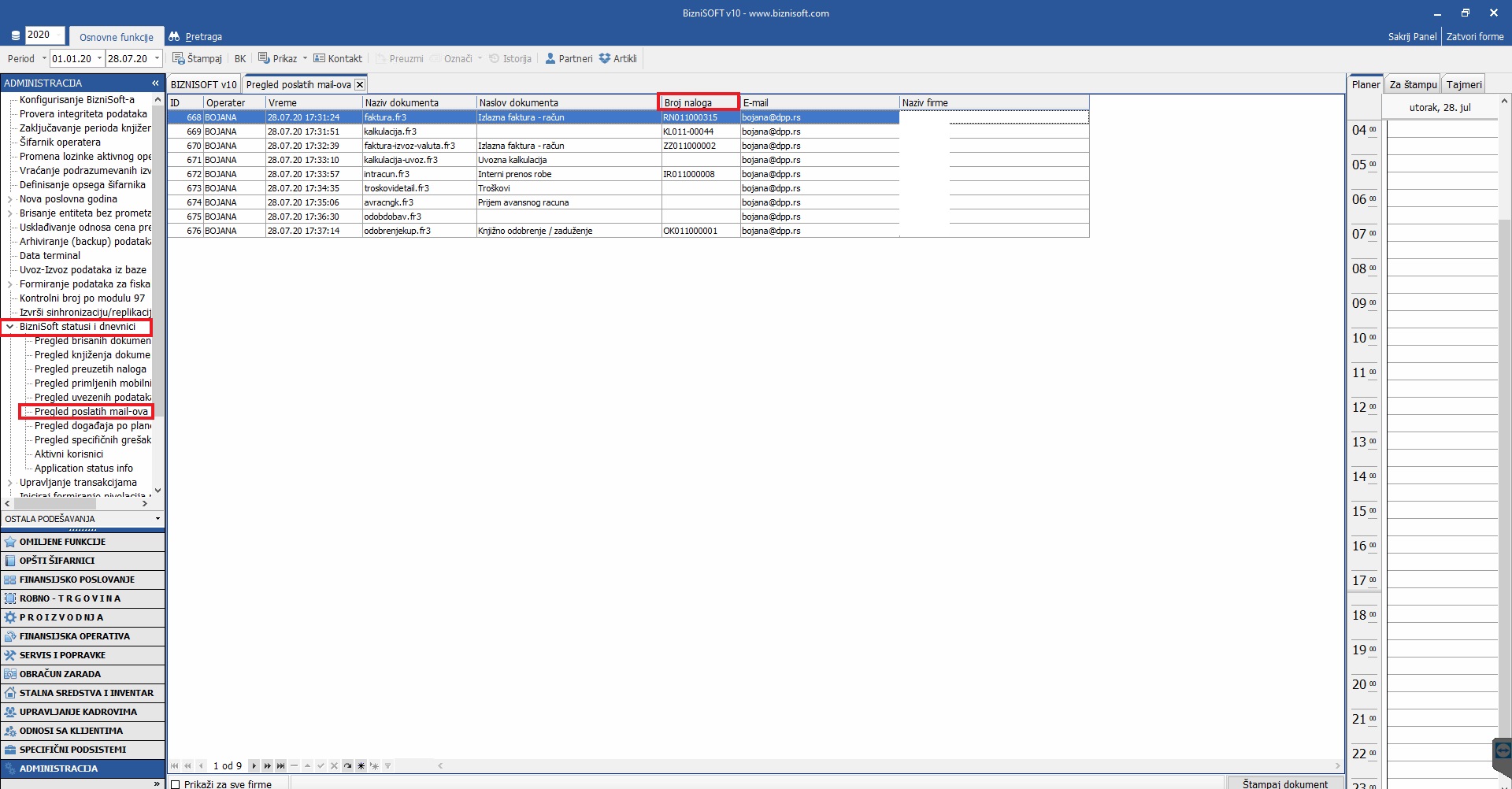This screenshot has width=1512, height=789.
Task: Open the ODNOSI SA KLIJENTIMA module
Action: click(x=83, y=731)
